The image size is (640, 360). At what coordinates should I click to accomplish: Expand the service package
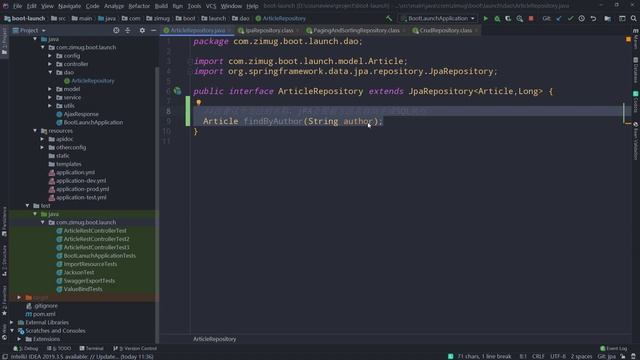(x=50, y=97)
